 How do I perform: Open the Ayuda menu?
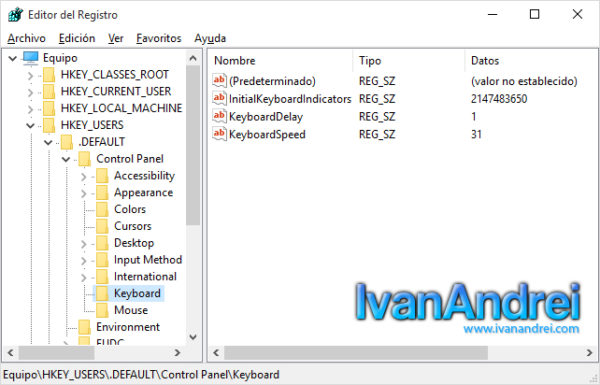coord(210,38)
